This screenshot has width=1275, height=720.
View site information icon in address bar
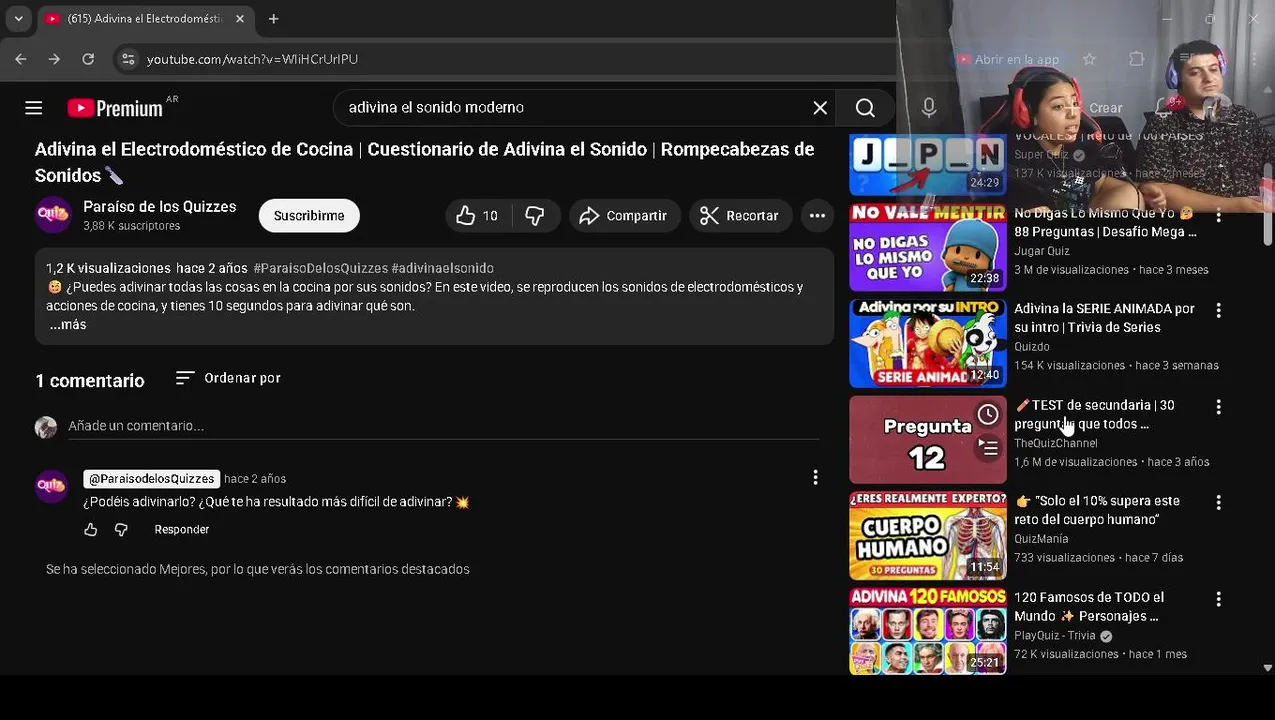pyautogui.click(x=128, y=59)
